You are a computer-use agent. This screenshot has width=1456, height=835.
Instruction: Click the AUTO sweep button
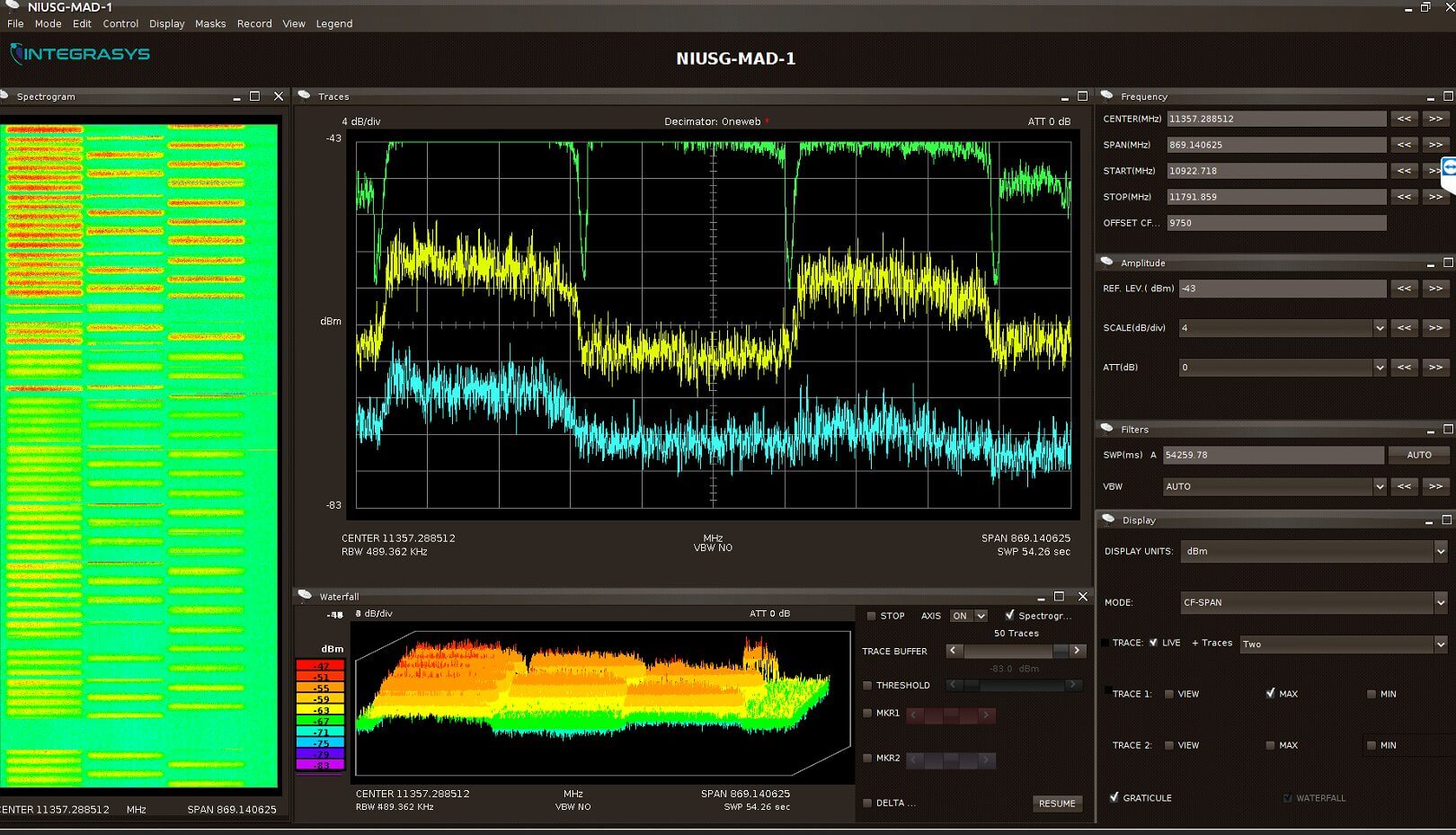click(x=1418, y=455)
